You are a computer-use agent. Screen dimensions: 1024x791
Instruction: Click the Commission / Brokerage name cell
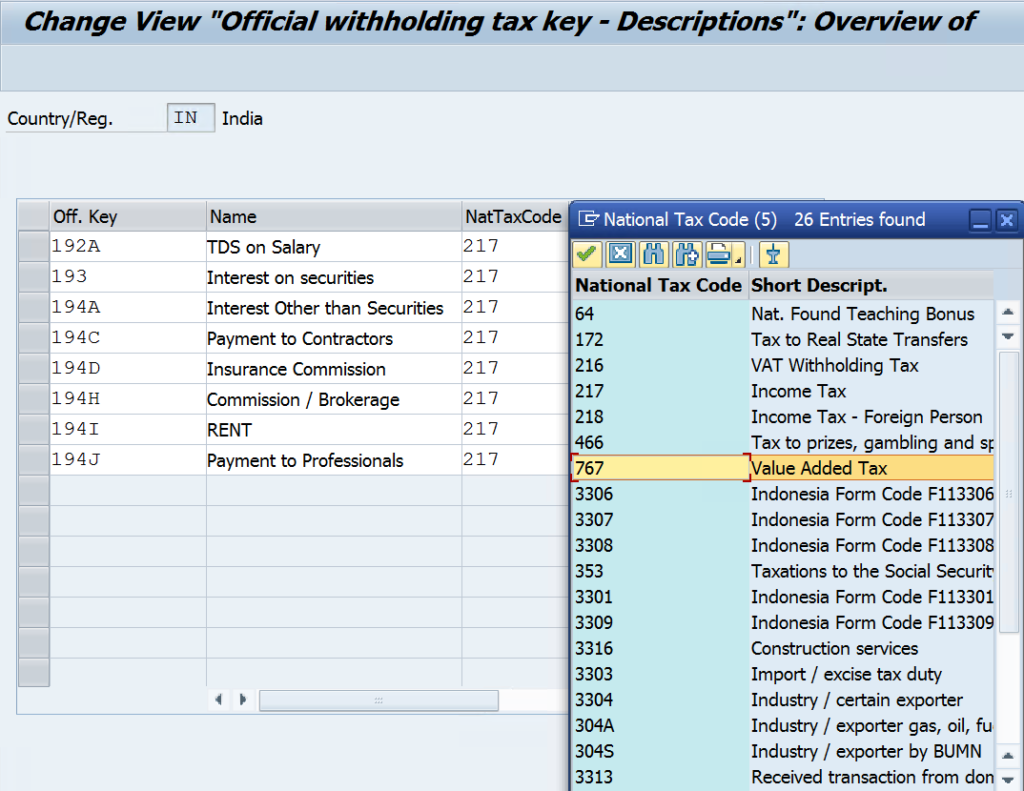point(334,399)
